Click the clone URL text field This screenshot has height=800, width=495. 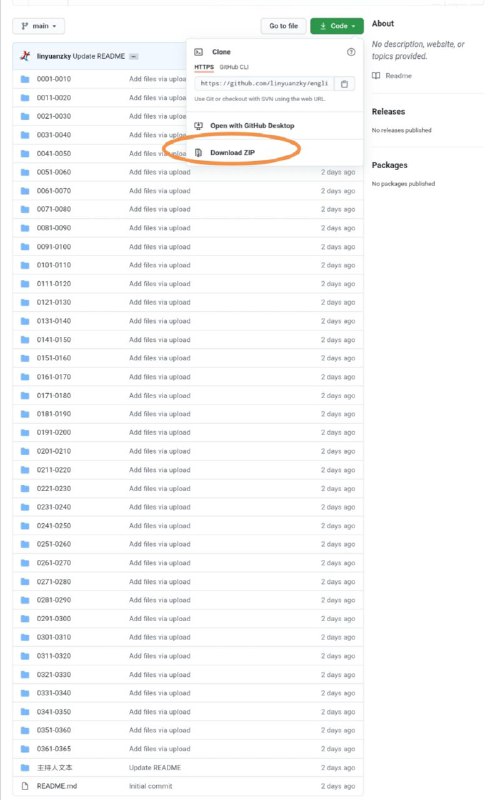tap(264, 84)
